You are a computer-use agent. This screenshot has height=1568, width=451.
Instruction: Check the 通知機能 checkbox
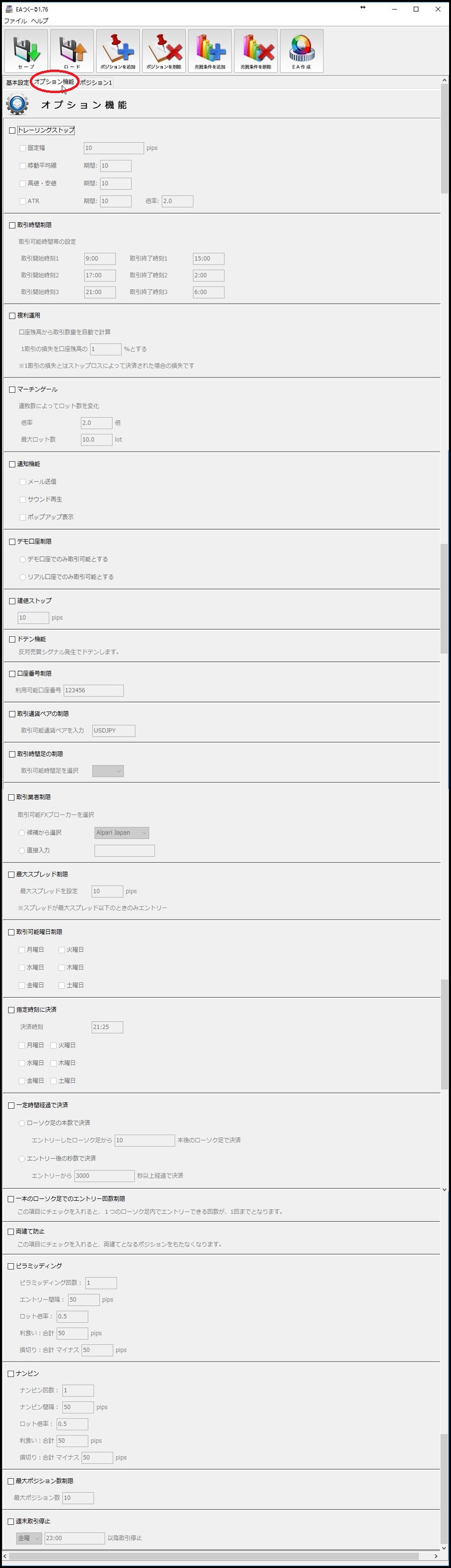pos(12,465)
